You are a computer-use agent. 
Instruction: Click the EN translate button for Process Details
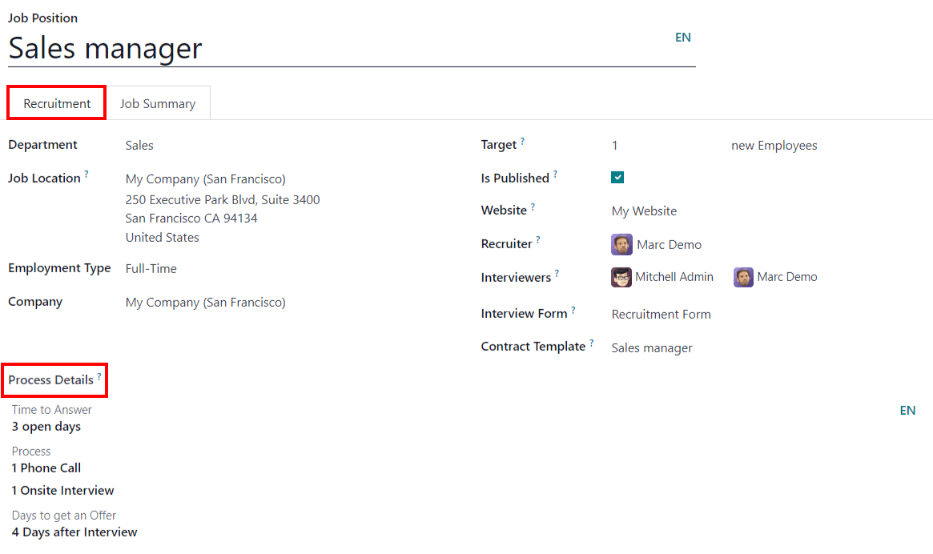(x=907, y=411)
